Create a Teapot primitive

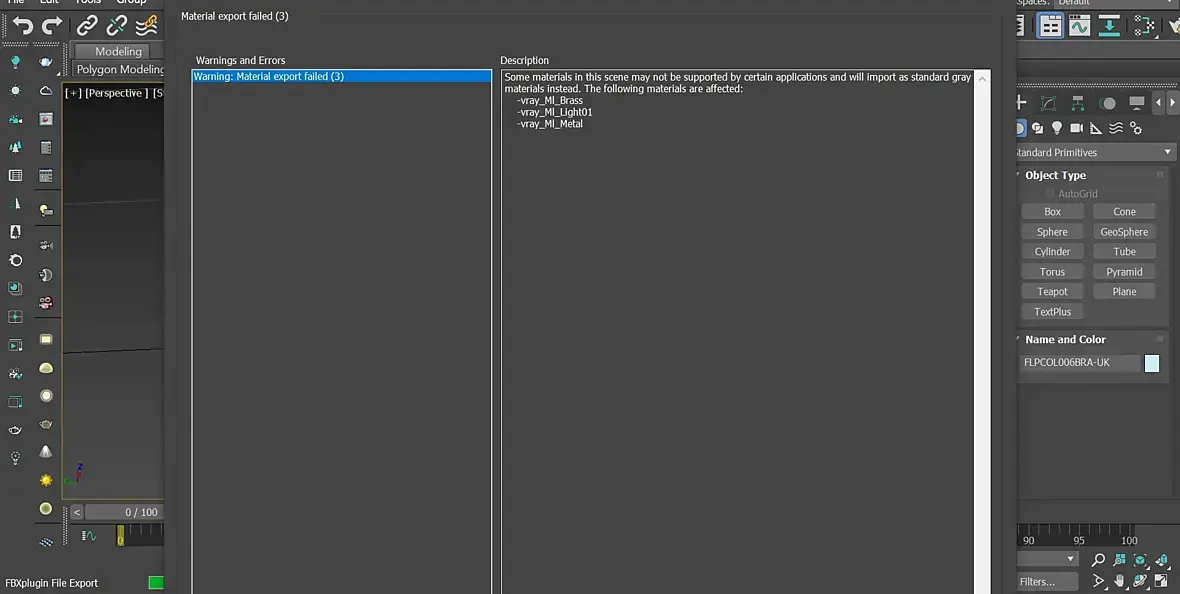pyautogui.click(x=1052, y=291)
